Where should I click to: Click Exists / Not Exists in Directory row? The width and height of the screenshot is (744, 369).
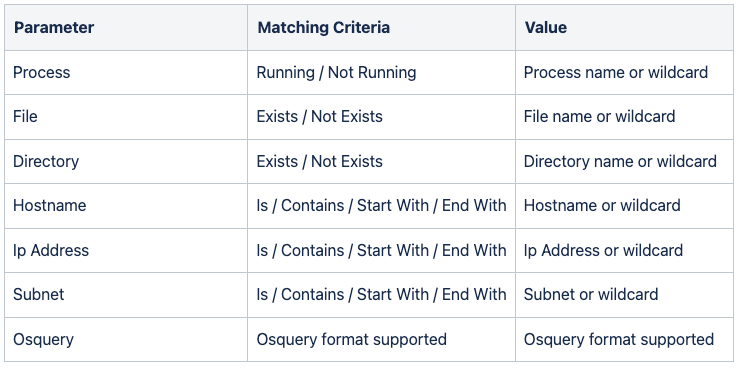pyautogui.click(x=381, y=161)
